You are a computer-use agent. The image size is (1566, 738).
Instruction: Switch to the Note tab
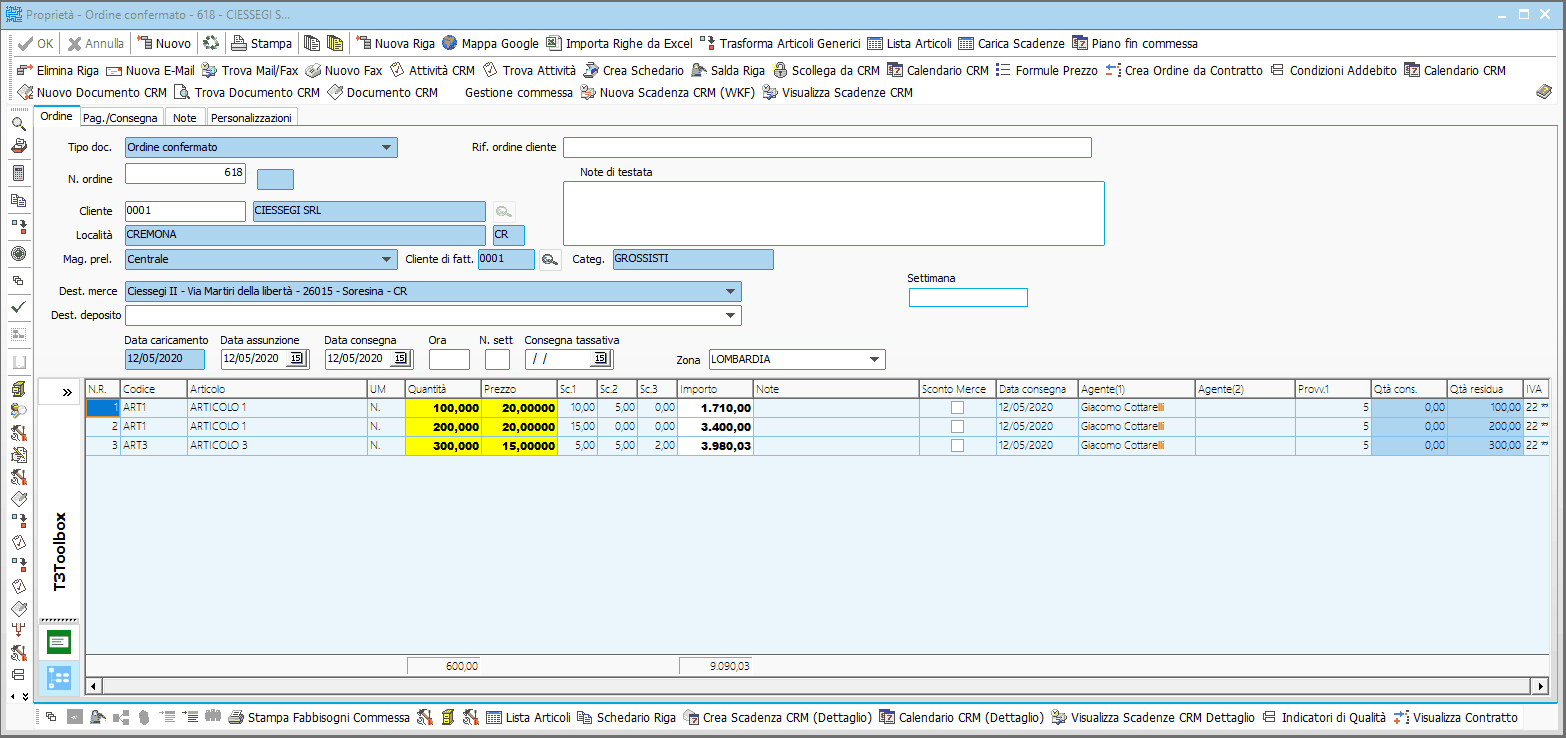click(x=184, y=118)
